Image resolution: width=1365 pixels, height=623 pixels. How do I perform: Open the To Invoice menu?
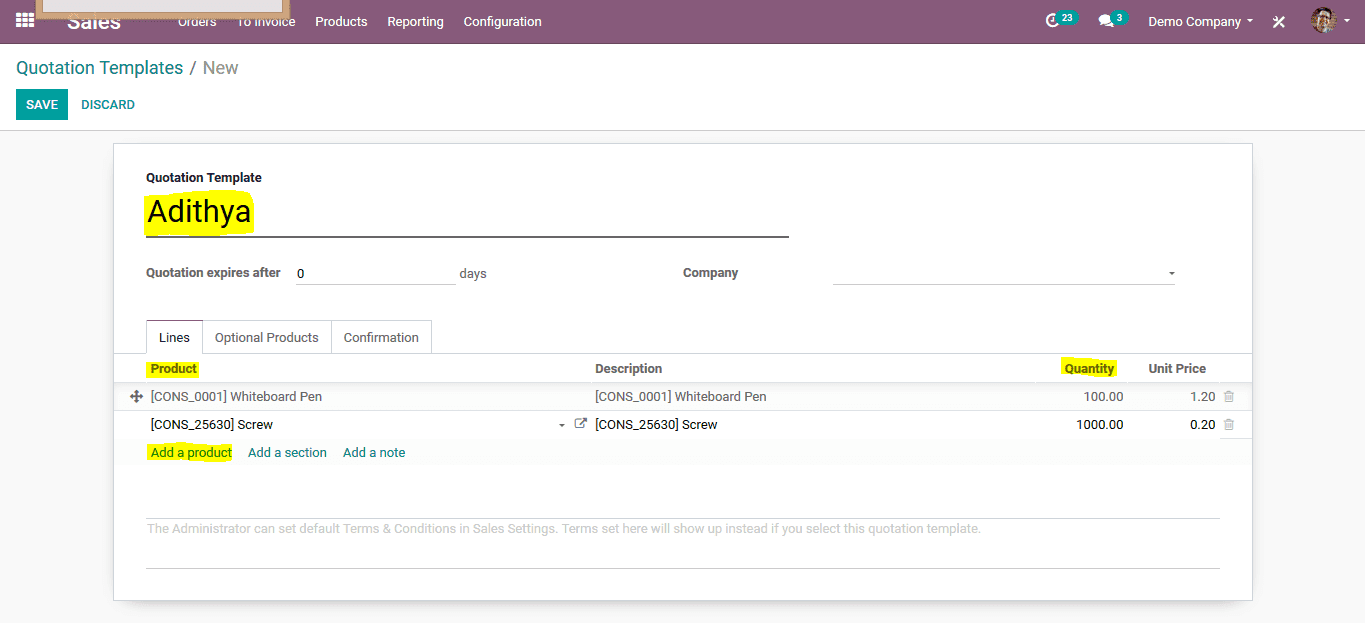(266, 21)
